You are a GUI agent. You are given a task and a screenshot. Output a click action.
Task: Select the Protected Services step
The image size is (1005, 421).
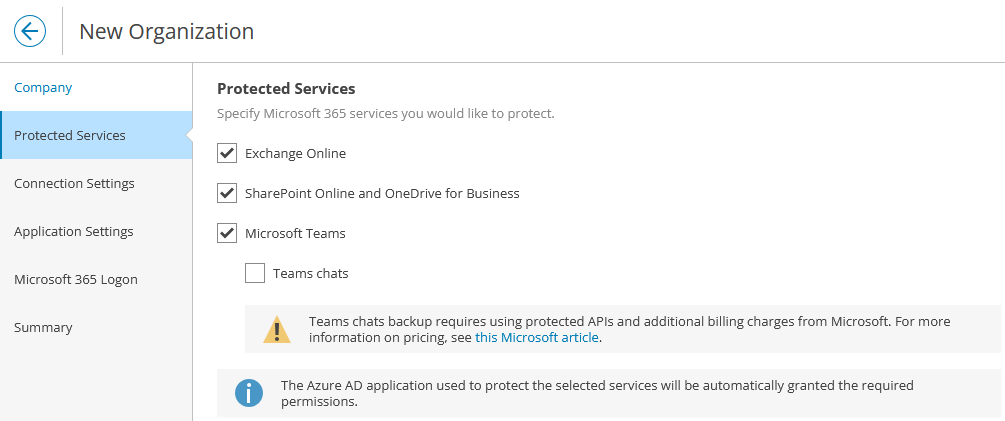[96, 135]
